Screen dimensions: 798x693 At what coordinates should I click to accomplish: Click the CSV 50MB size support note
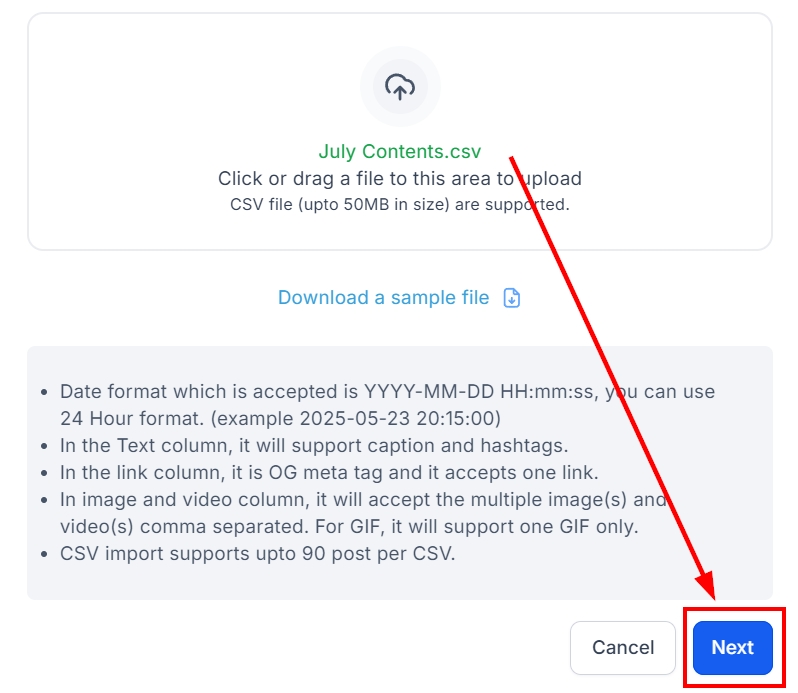coord(399,205)
